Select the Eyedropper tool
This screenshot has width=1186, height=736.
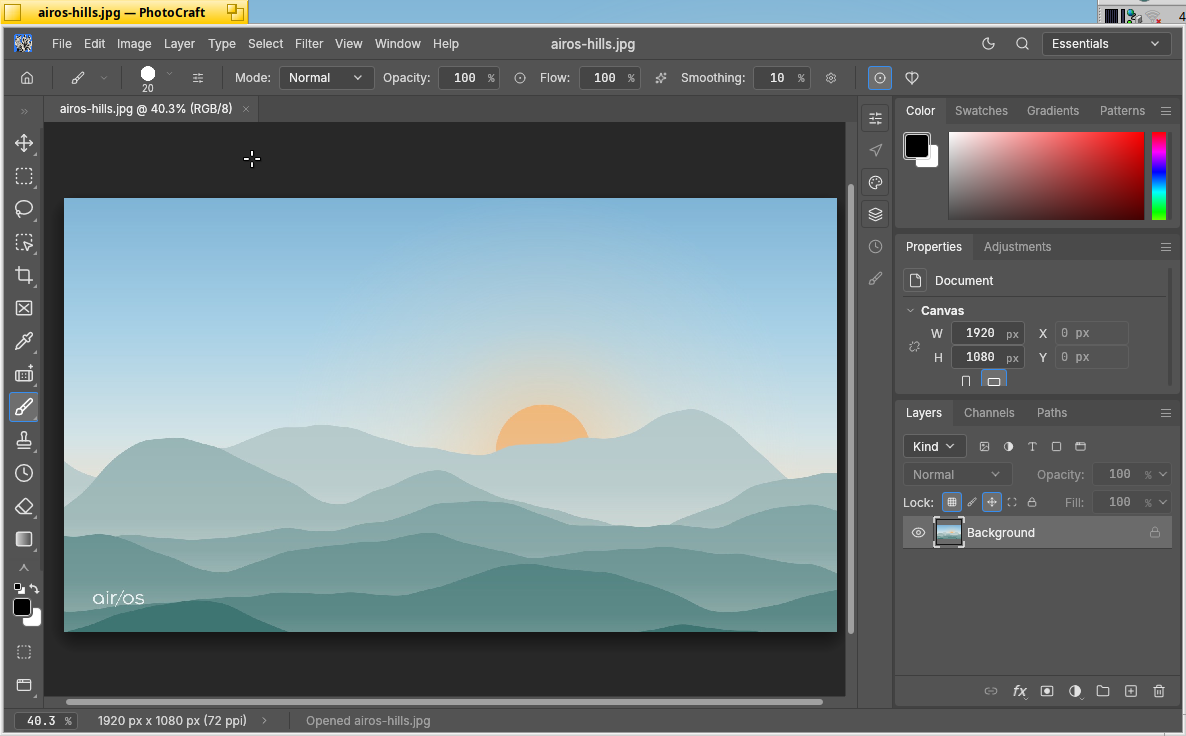(x=24, y=341)
